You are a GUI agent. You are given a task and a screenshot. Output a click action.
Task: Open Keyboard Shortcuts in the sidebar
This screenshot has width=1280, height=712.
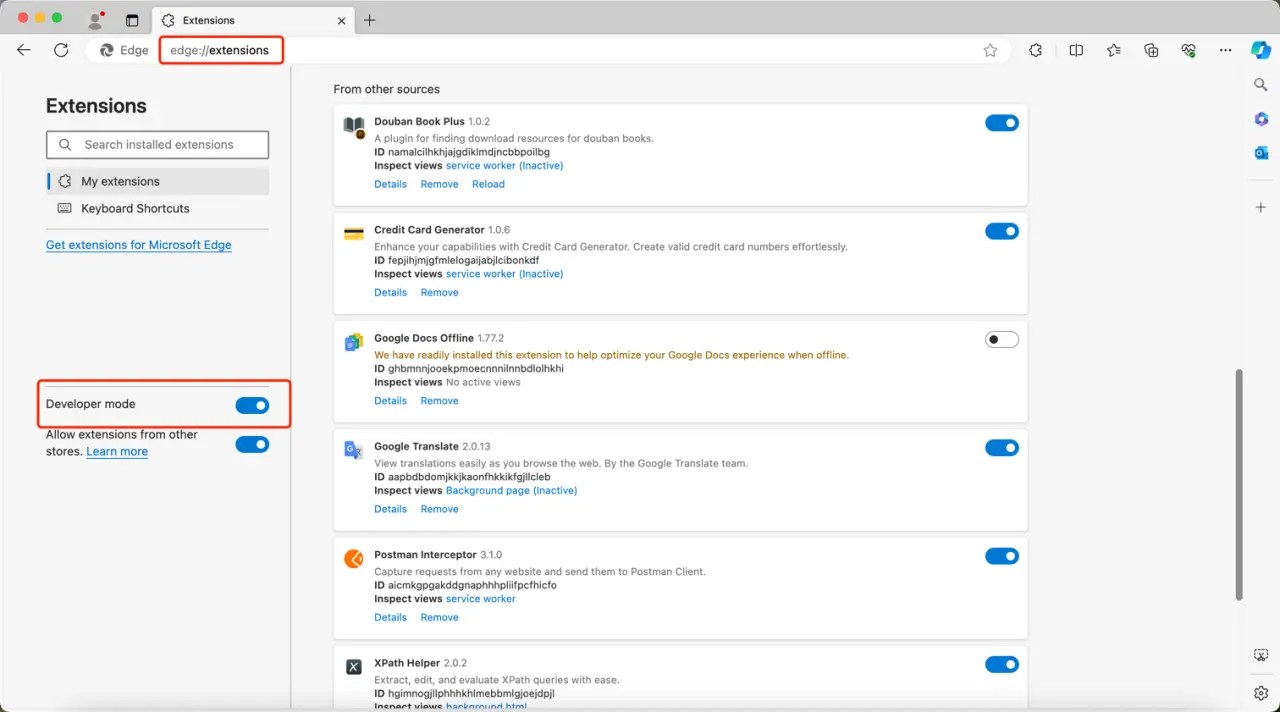coord(158,208)
